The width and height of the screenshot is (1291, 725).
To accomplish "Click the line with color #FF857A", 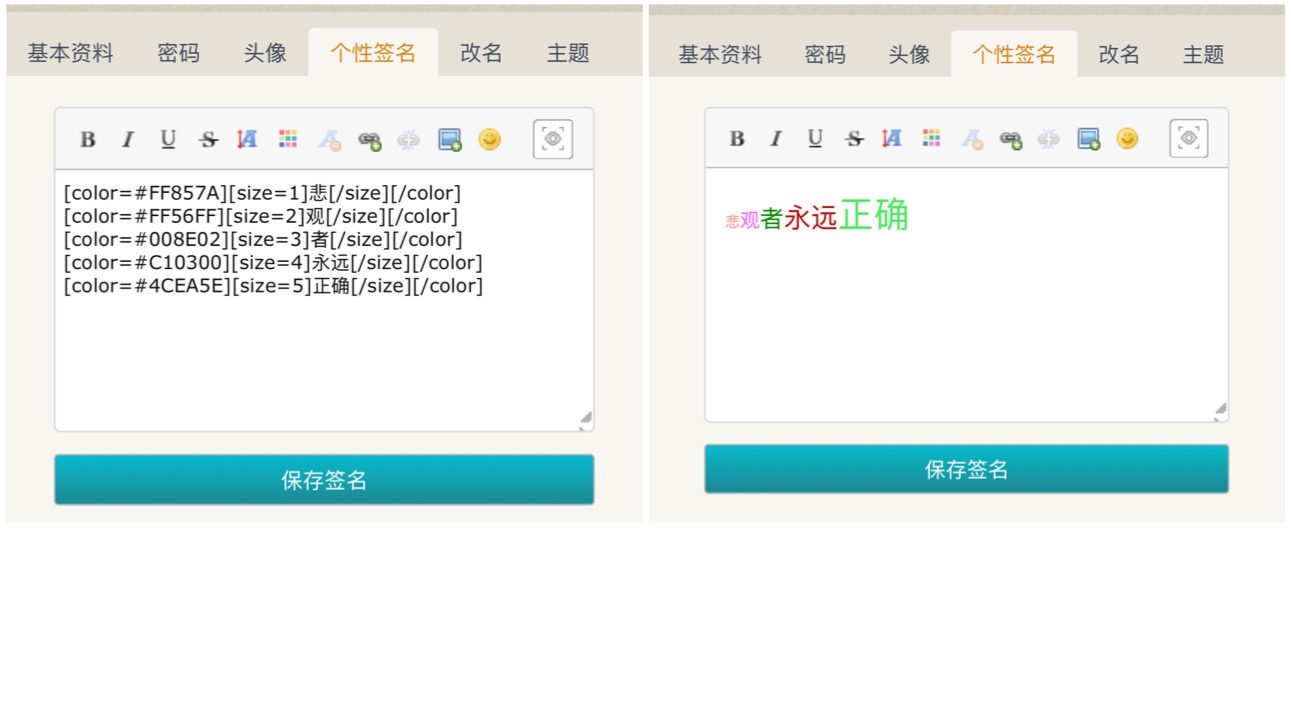I will point(263,193).
